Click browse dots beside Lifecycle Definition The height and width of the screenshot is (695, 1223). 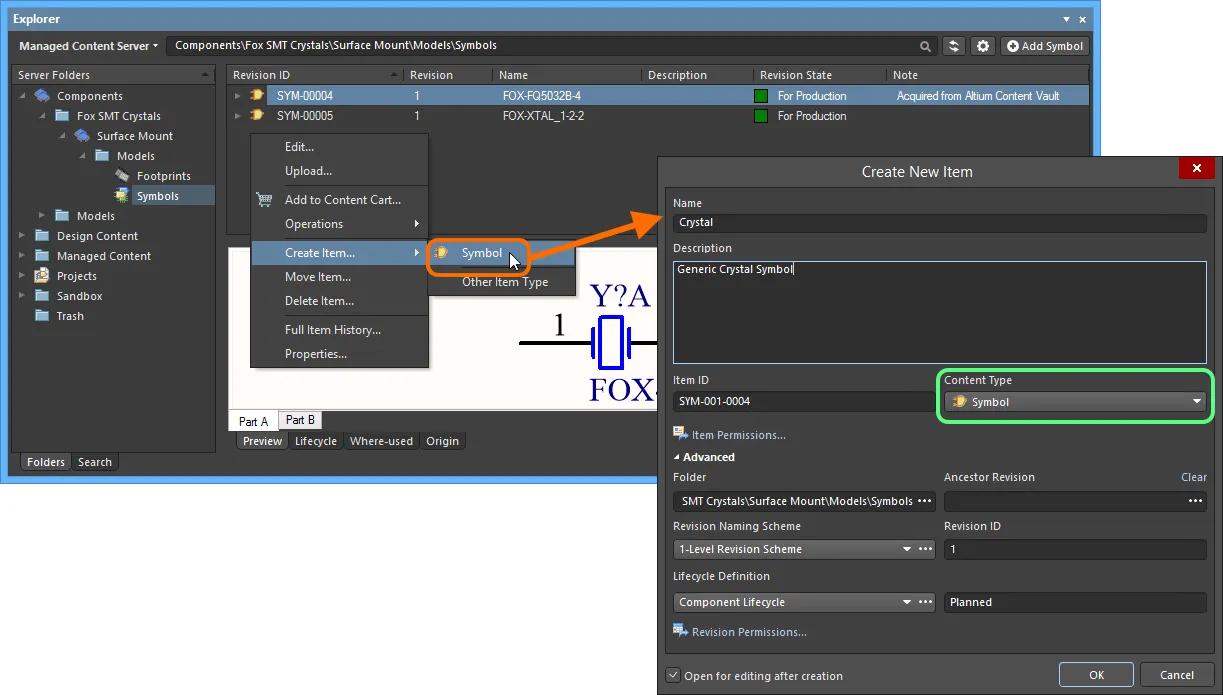[x=925, y=602]
